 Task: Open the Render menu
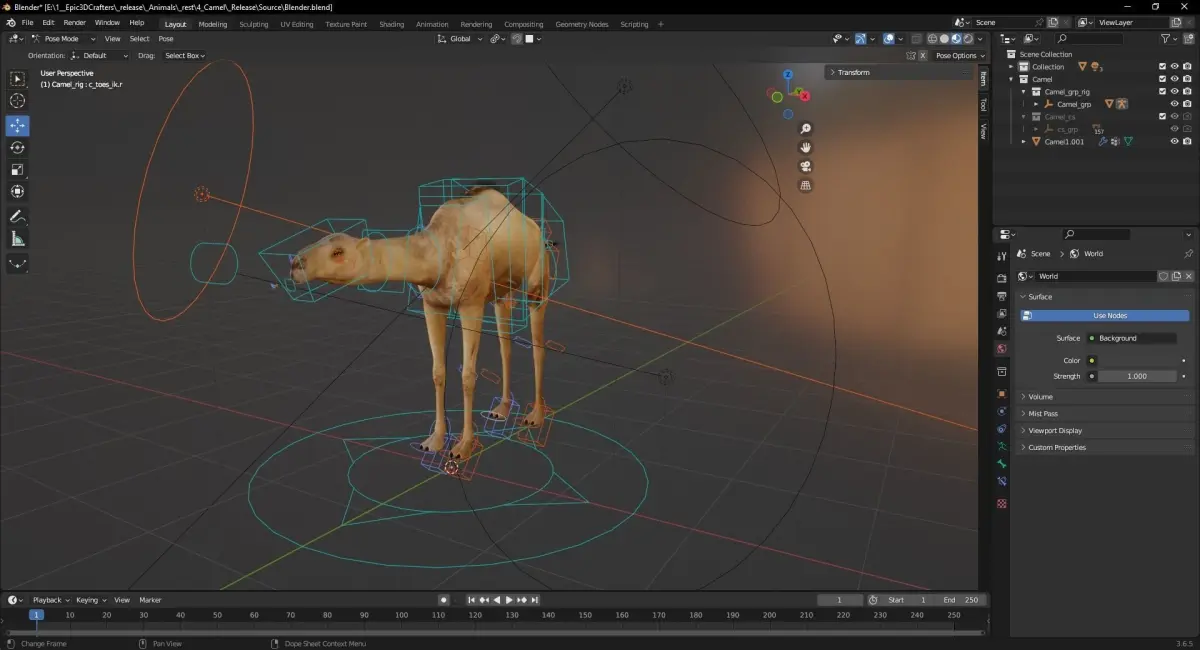[75, 22]
